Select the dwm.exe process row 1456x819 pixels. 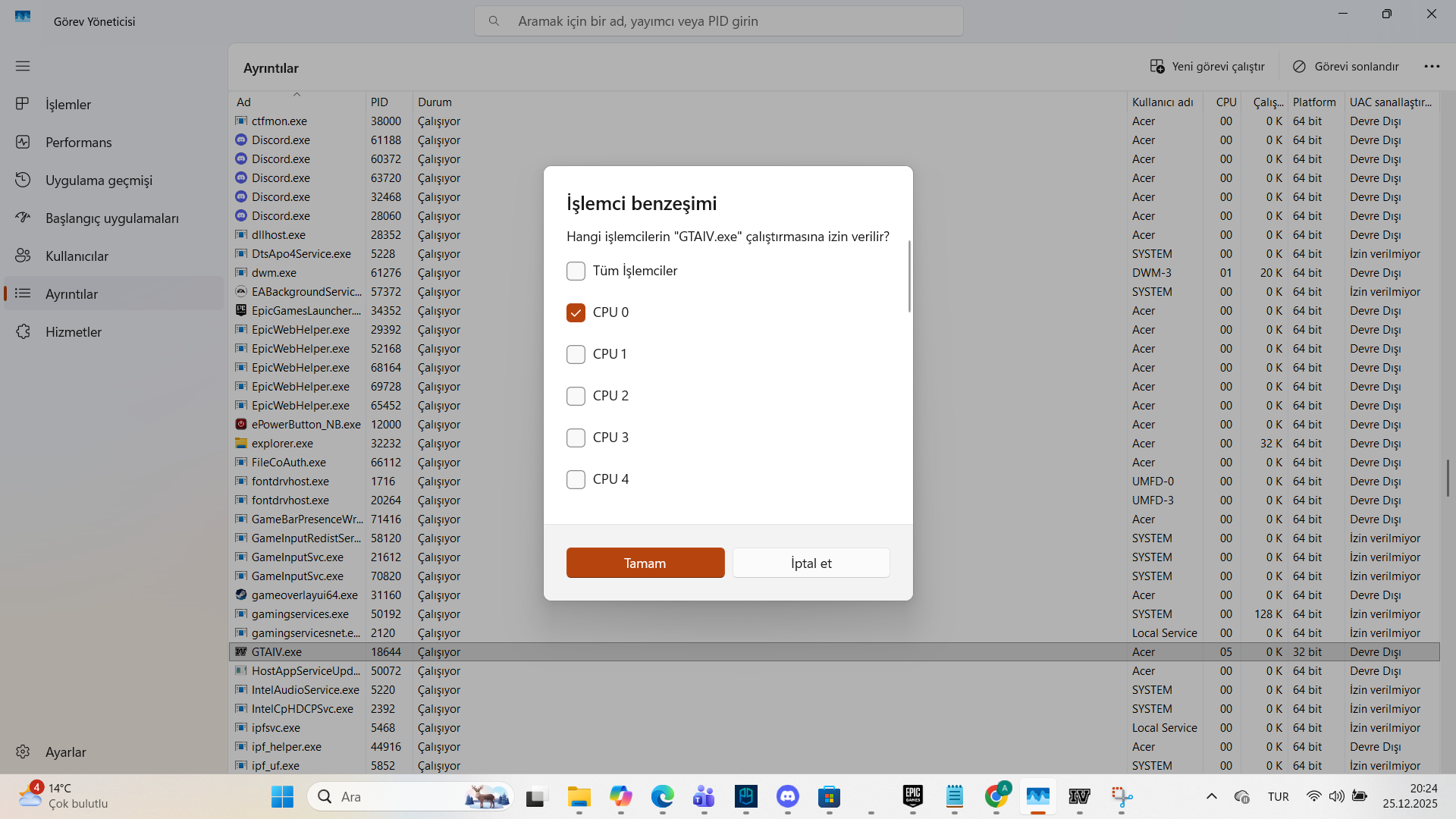[x=834, y=272]
